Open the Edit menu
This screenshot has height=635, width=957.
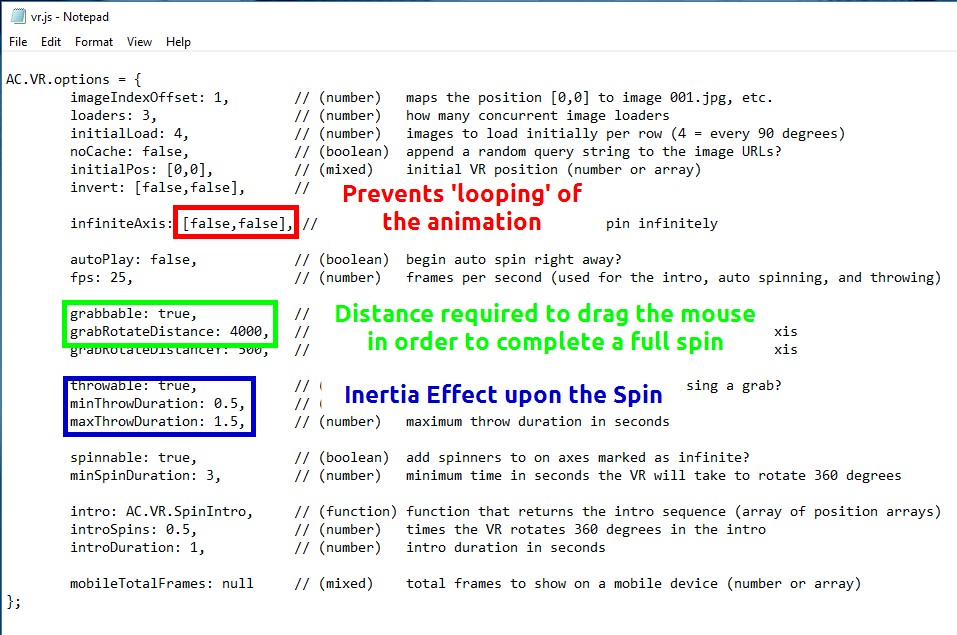coord(51,42)
